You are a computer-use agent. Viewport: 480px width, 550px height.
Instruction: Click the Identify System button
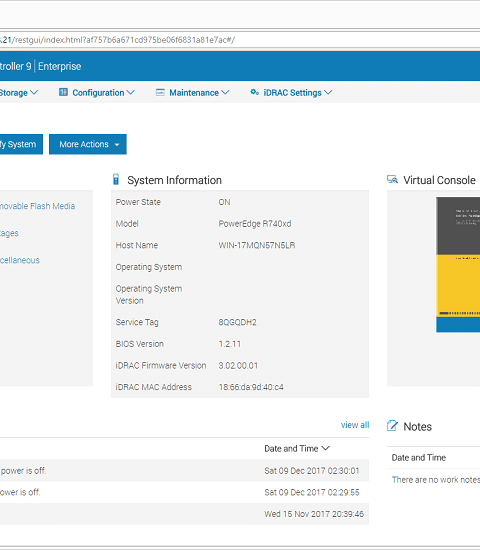pyautogui.click(x=21, y=144)
